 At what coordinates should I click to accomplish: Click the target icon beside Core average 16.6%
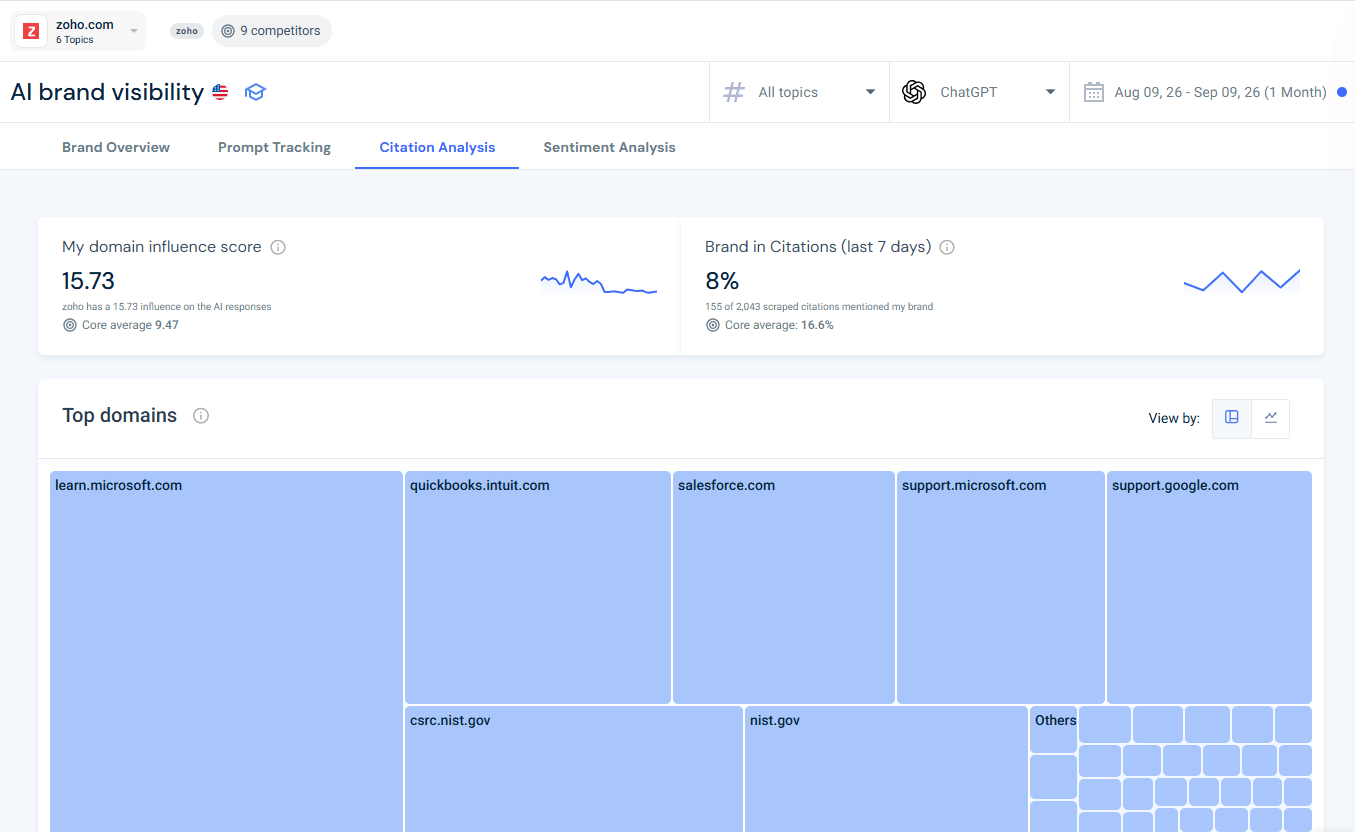tap(713, 325)
